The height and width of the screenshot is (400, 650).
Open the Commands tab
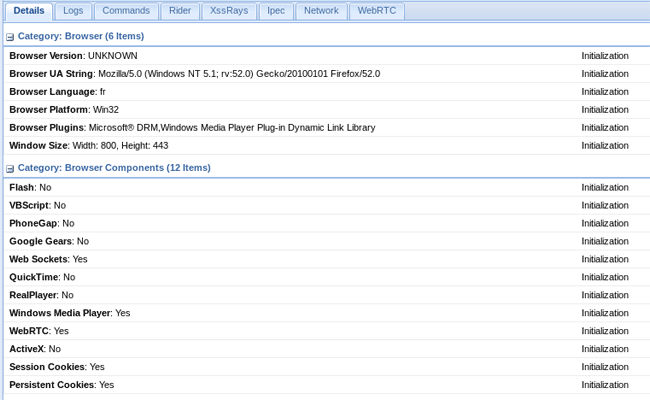[x=126, y=11]
